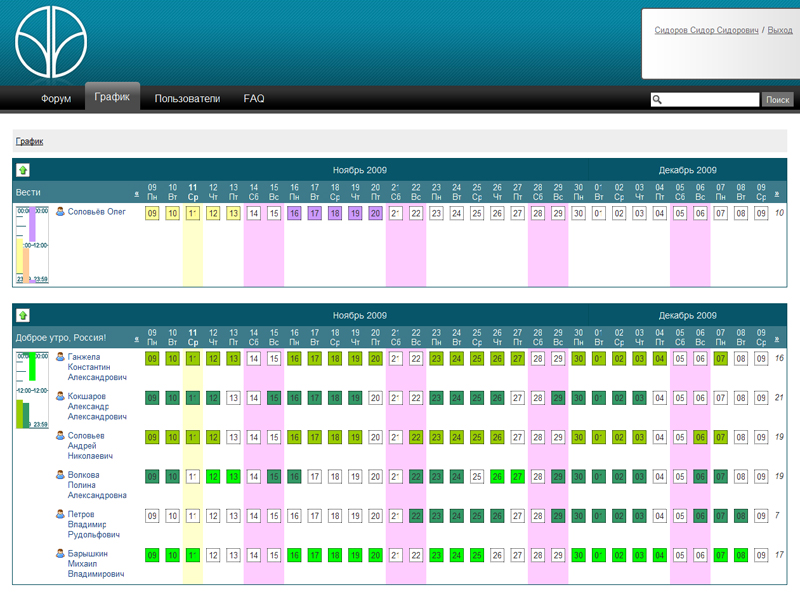Click user icon beside Барышкин Михаил
The image size is (800, 611).
click(60, 554)
